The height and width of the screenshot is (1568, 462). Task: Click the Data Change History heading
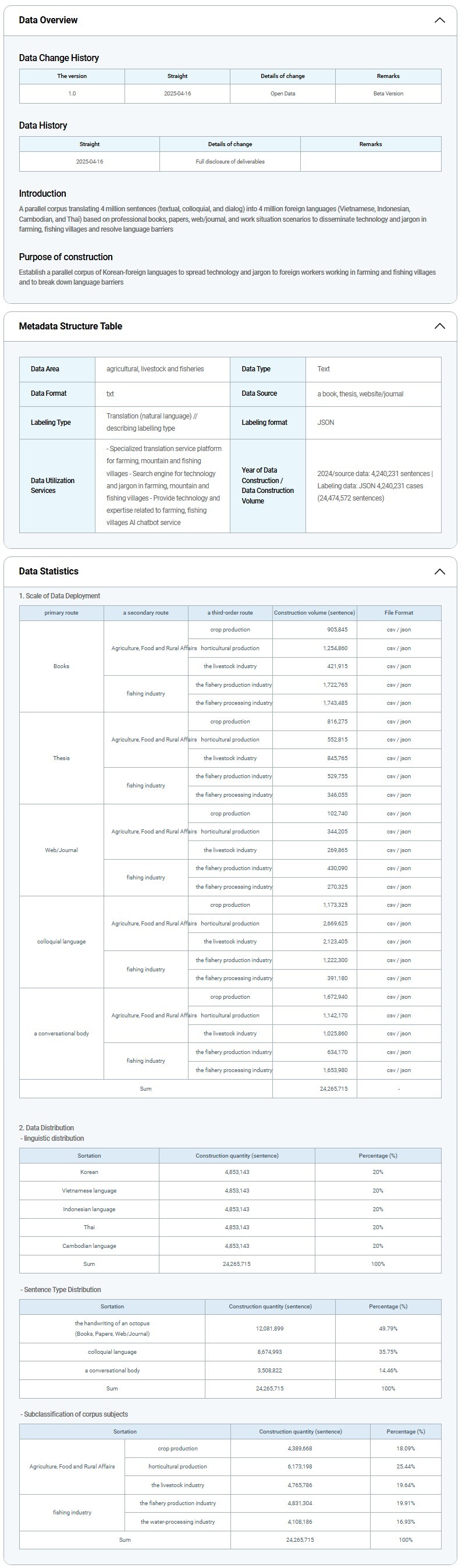(x=58, y=58)
